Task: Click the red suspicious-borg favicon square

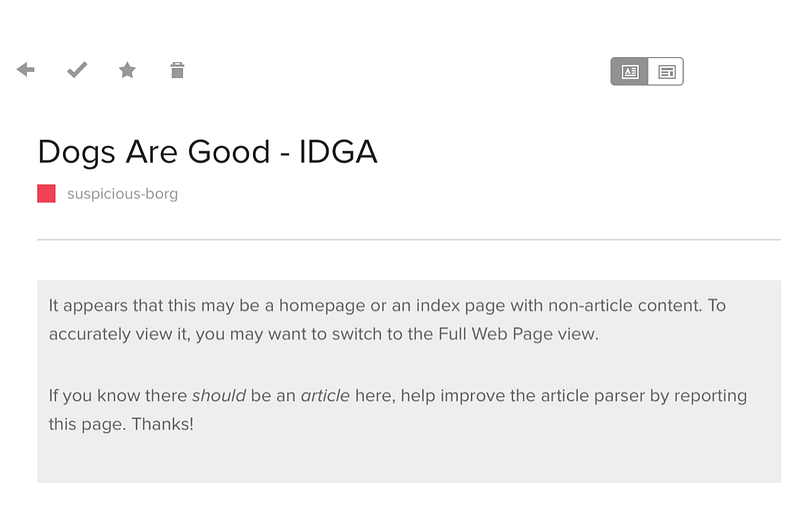Action: [x=46, y=194]
